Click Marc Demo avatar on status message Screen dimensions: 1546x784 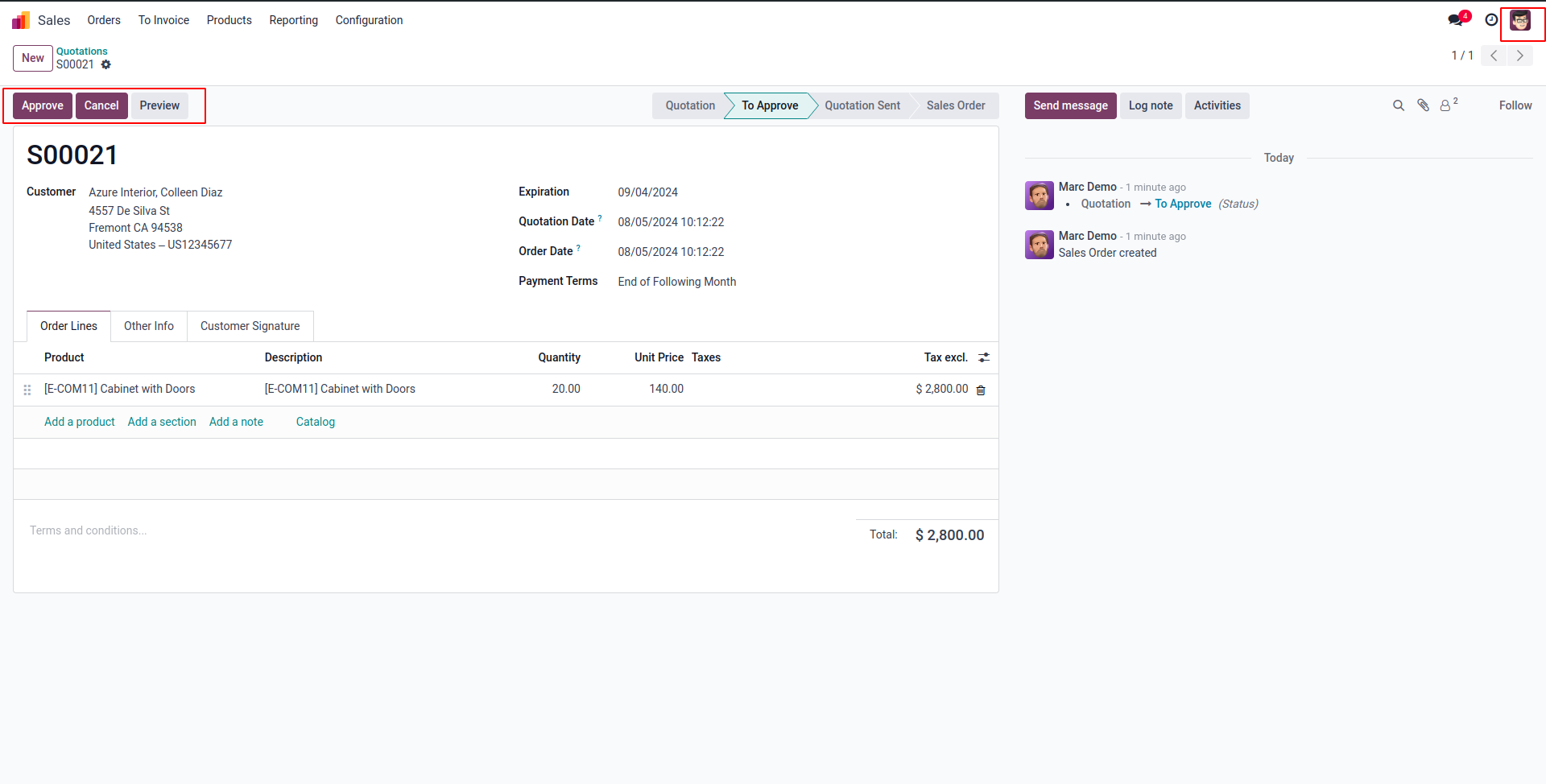(x=1040, y=196)
